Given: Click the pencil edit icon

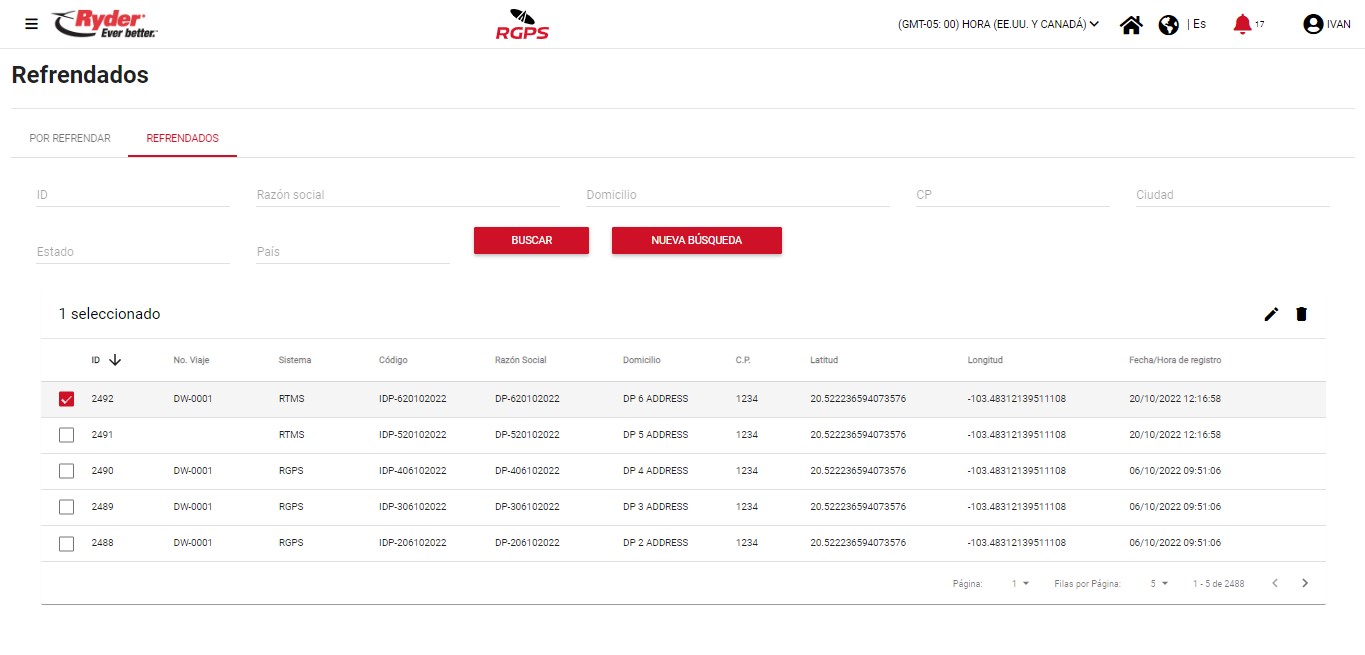Looking at the screenshot, I should pyautogui.click(x=1271, y=314).
